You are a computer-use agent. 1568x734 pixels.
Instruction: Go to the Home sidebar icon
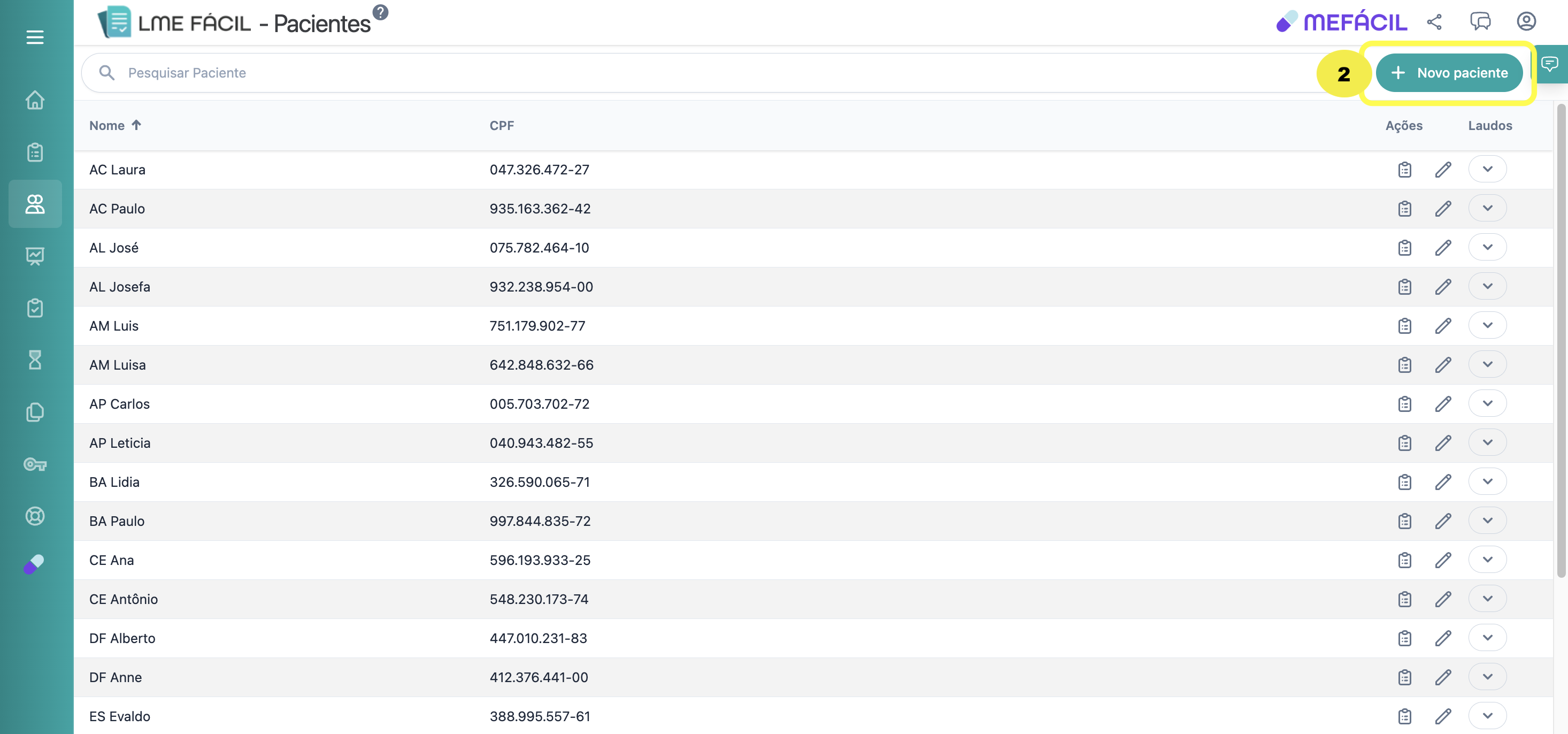pyautogui.click(x=35, y=100)
